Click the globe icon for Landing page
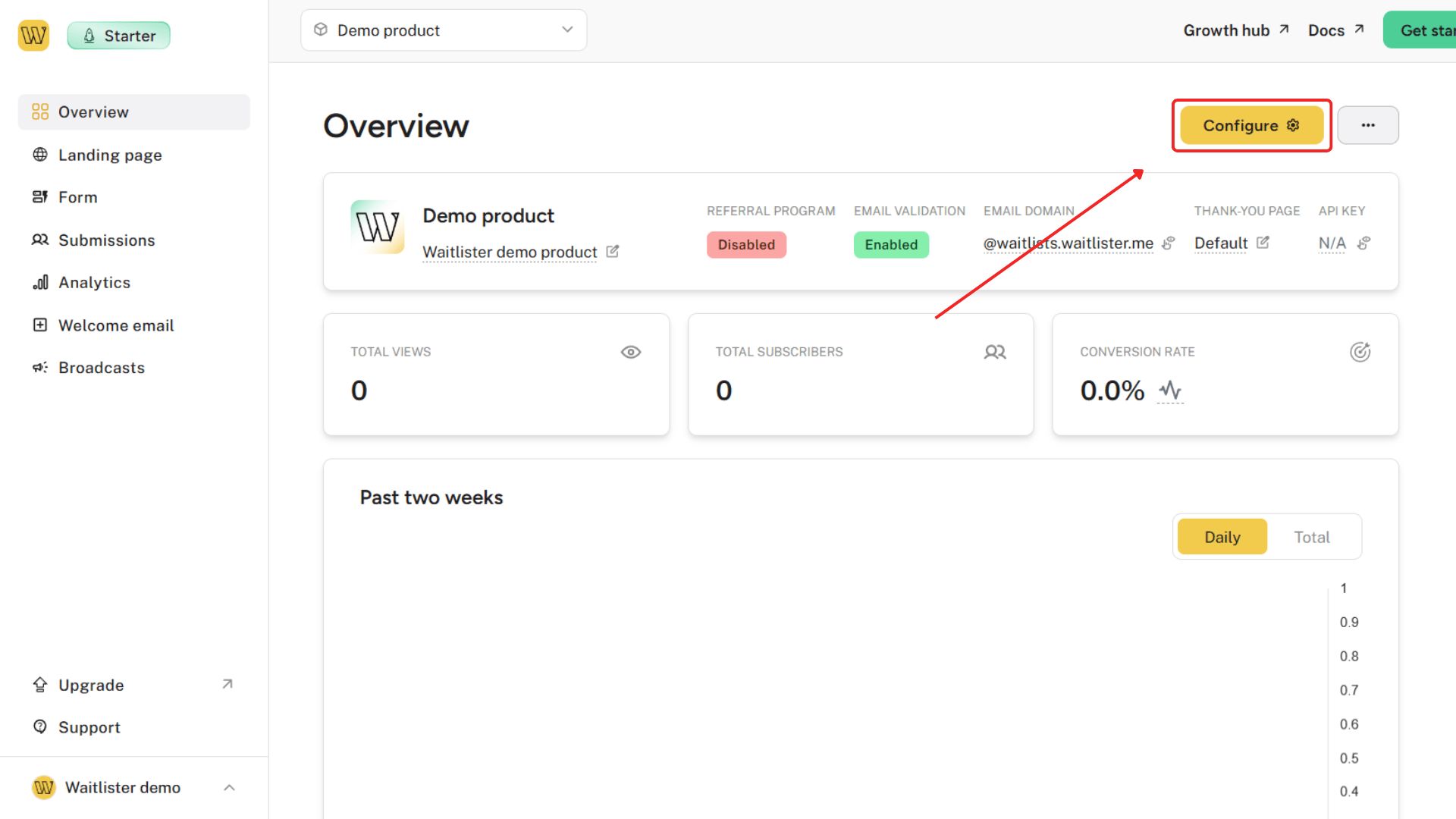1456x819 pixels. point(40,155)
